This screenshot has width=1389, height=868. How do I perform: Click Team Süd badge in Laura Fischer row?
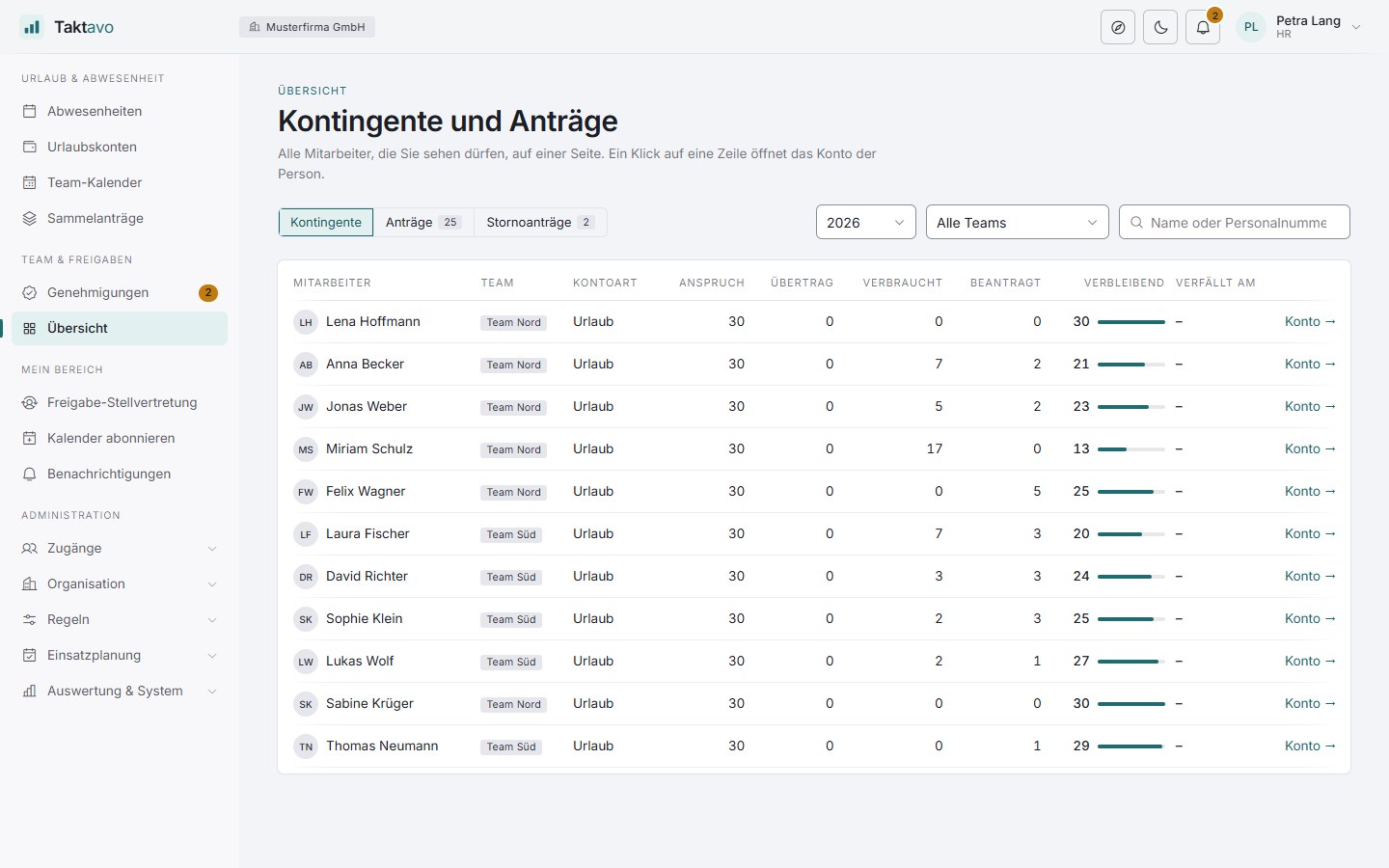511,534
